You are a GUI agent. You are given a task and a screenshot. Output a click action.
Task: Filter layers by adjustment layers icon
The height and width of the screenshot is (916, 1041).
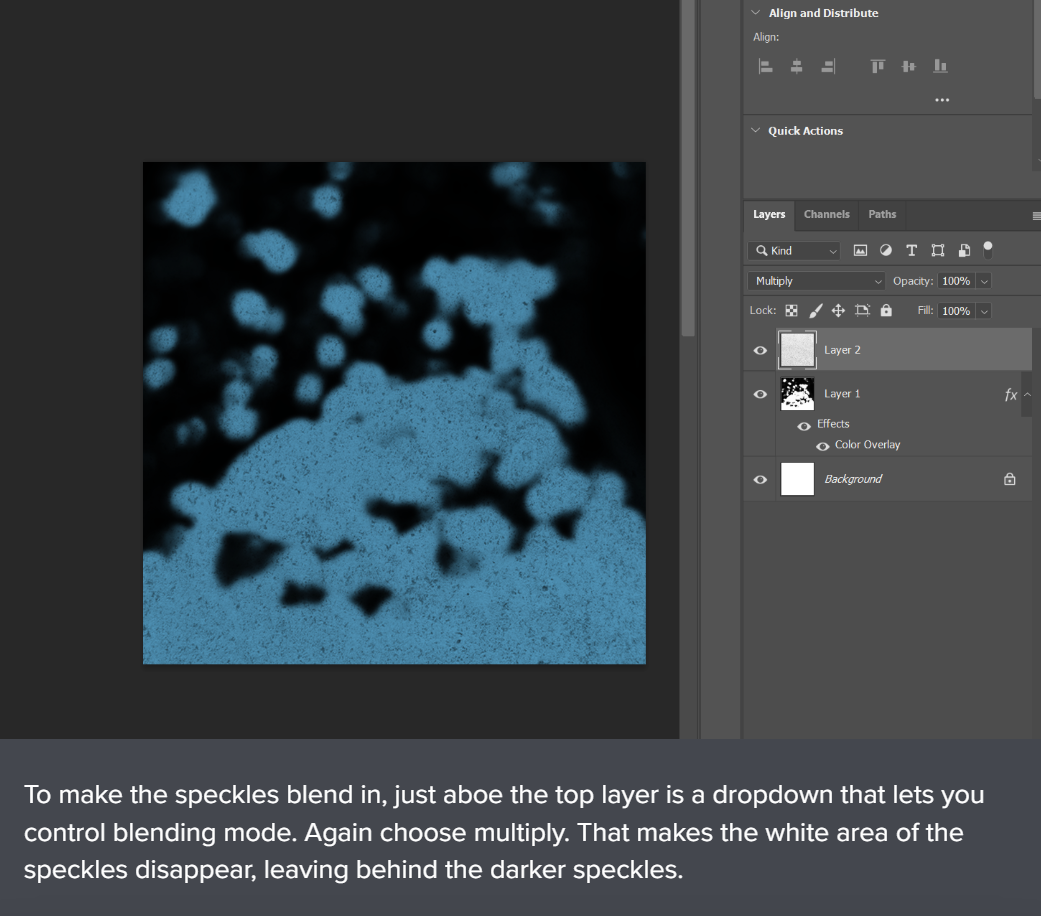[886, 250]
